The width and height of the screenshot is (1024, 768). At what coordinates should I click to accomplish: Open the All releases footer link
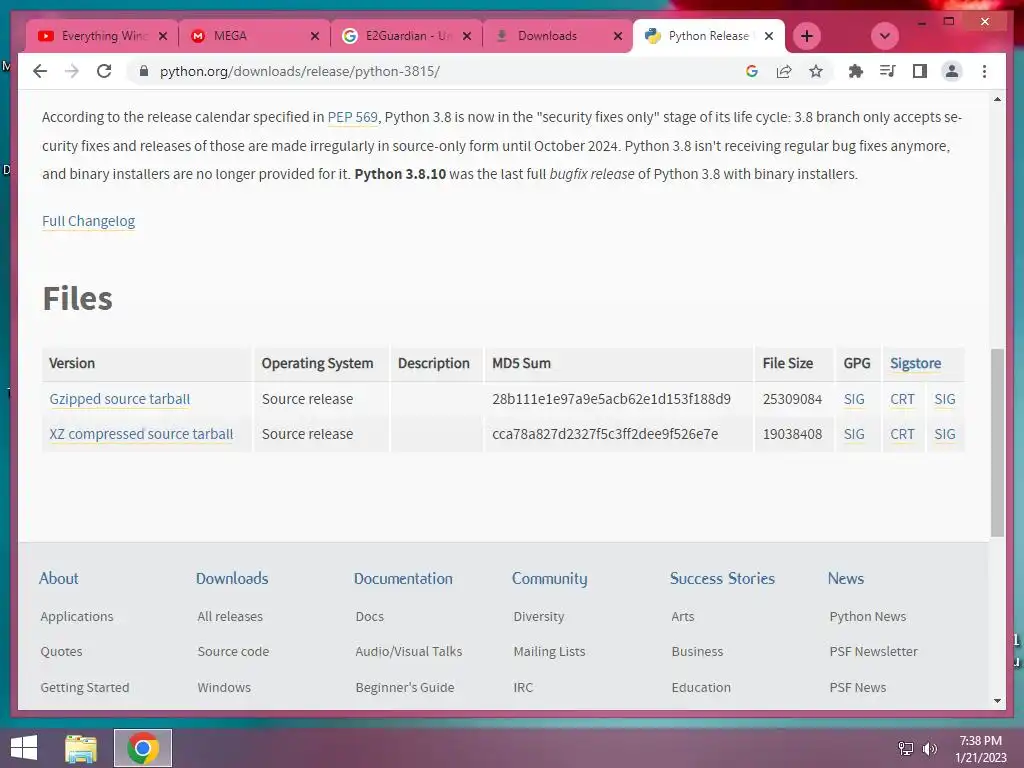pyautogui.click(x=230, y=616)
